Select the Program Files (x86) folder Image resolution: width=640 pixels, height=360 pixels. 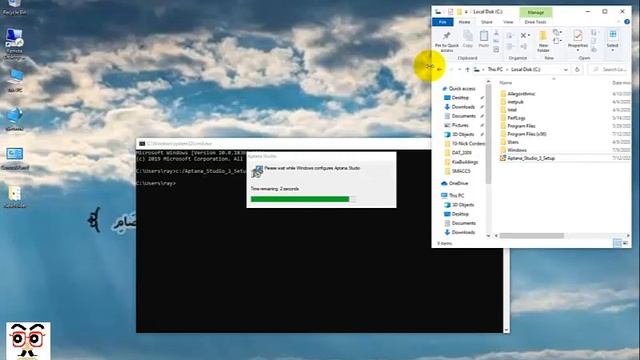pyautogui.click(x=527, y=134)
